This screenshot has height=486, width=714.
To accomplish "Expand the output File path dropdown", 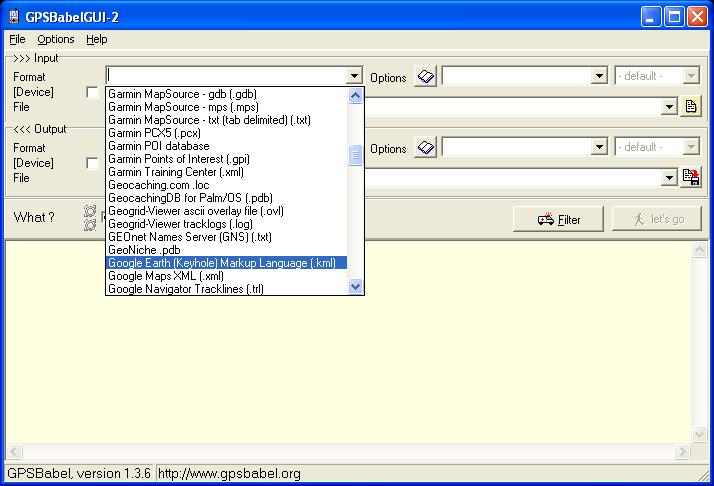I will coord(669,178).
